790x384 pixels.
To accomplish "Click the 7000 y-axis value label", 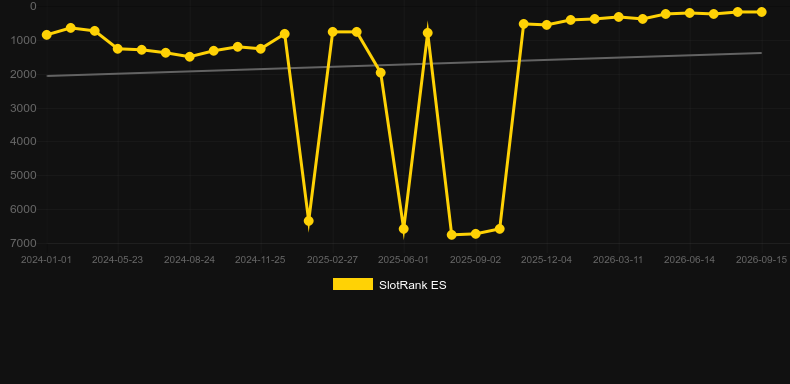I will tap(23, 243).
